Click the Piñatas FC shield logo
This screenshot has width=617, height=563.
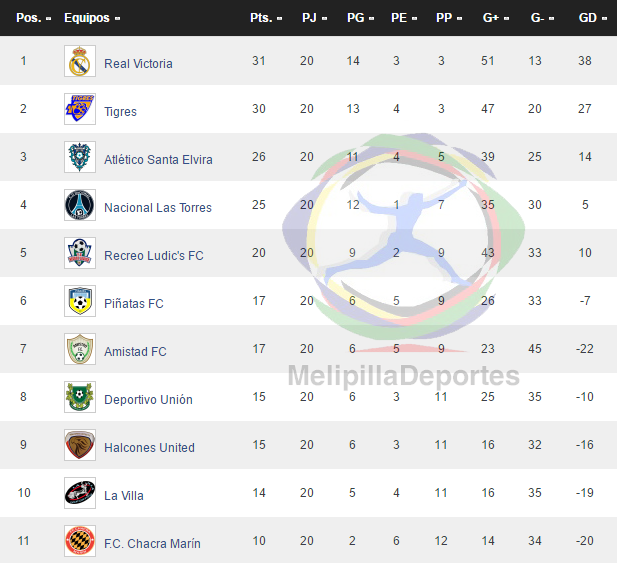[x=80, y=301]
